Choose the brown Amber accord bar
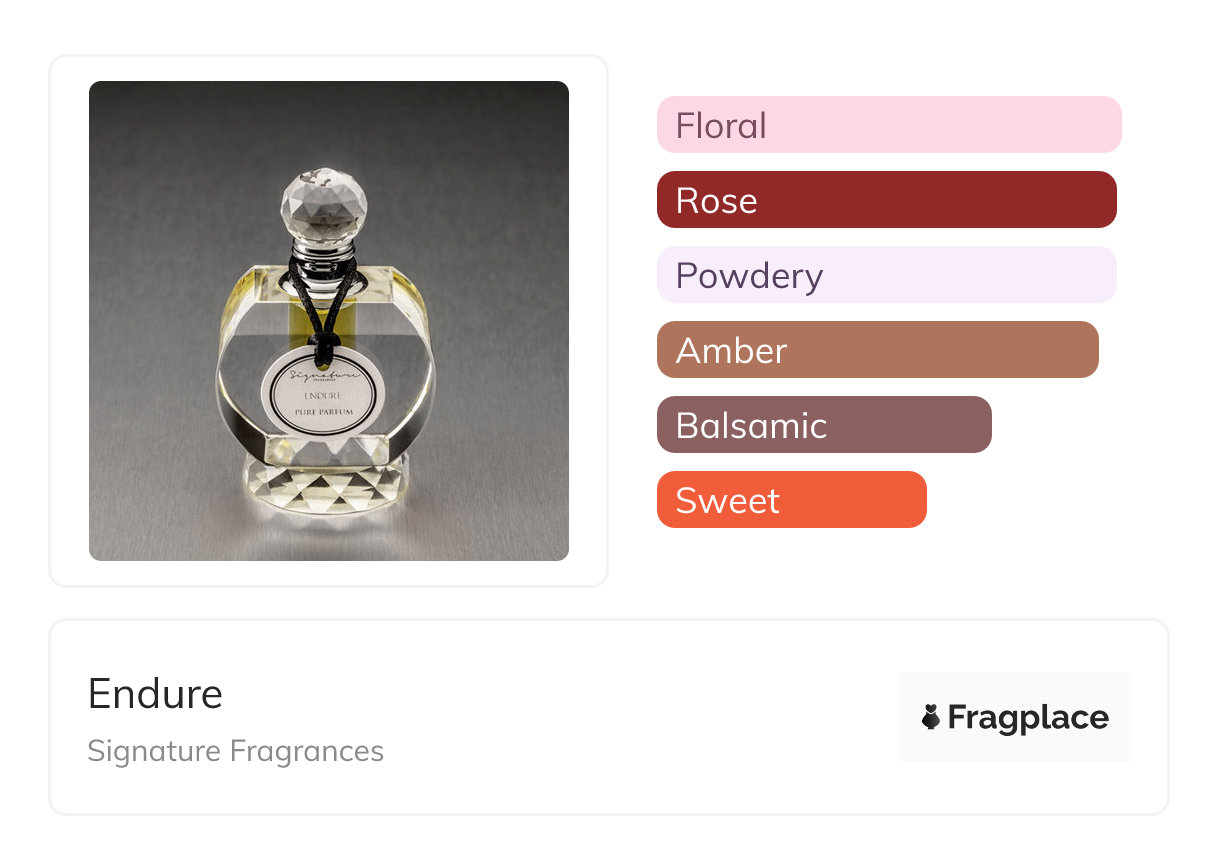1218x864 pixels. 877,350
